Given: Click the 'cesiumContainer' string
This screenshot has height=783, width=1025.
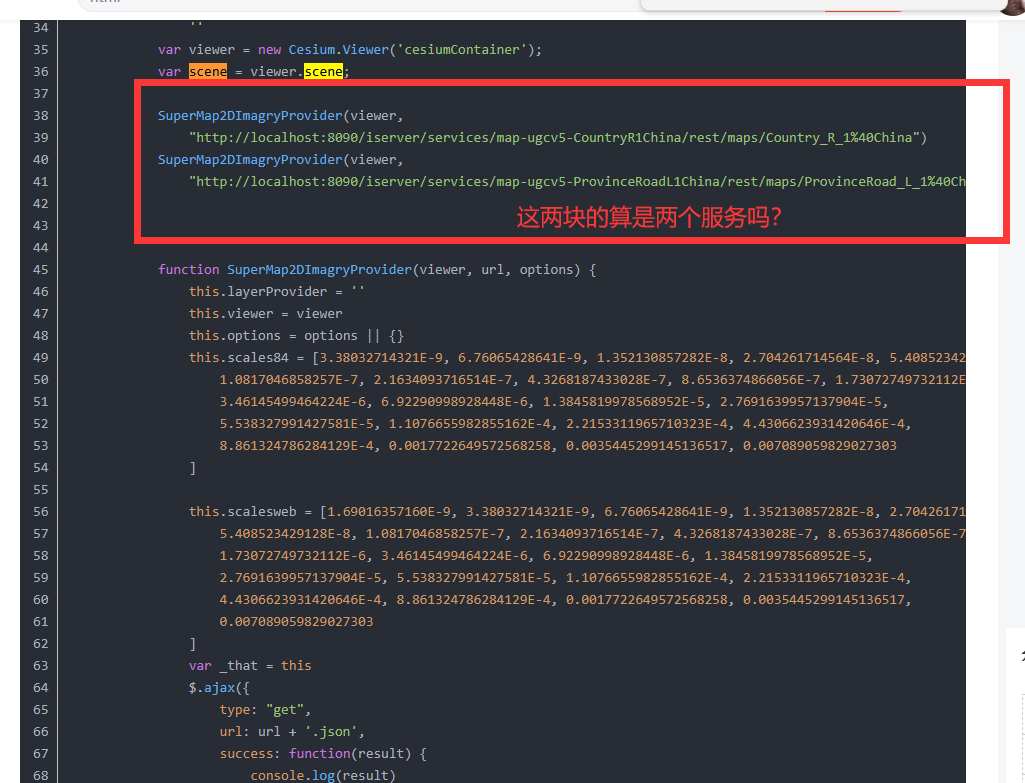Looking at the screenshot, I should pyautogui.click(x=462, y=50).
